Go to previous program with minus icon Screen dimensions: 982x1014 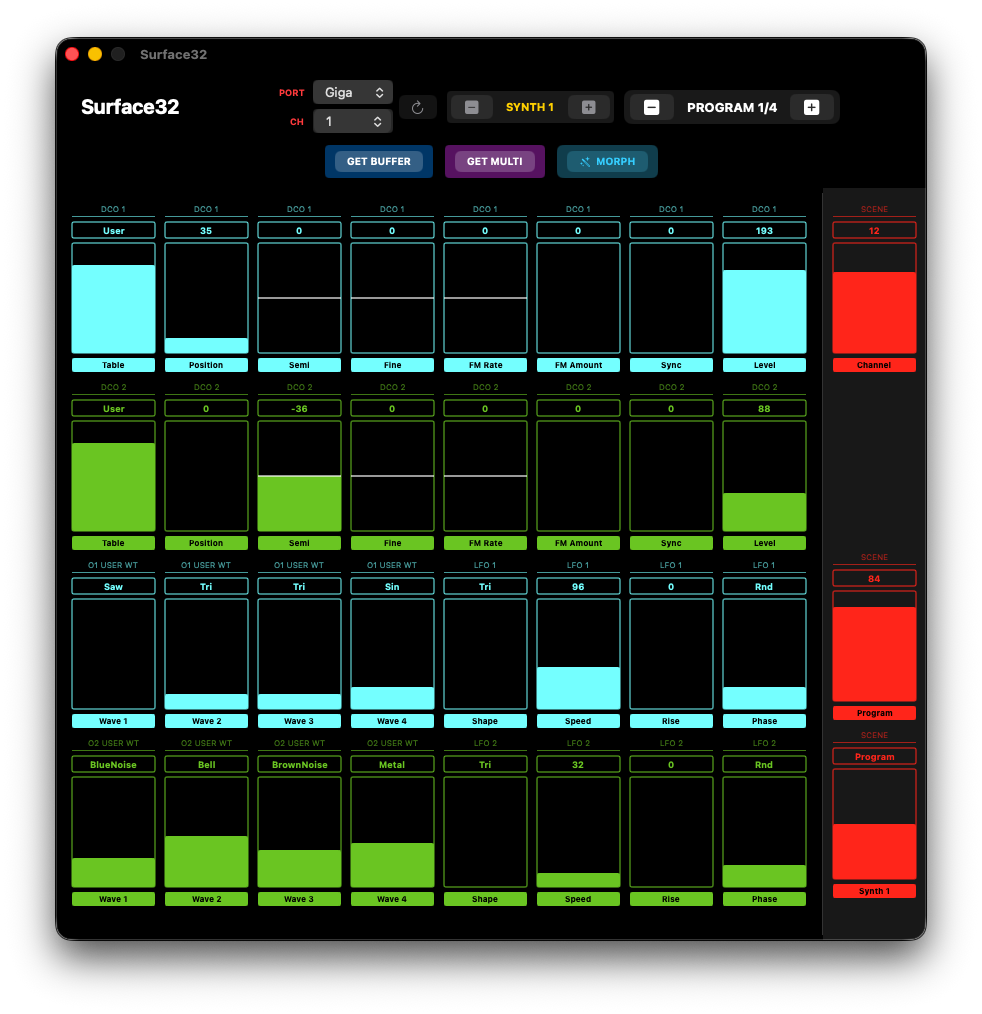(x=651, y=107)
